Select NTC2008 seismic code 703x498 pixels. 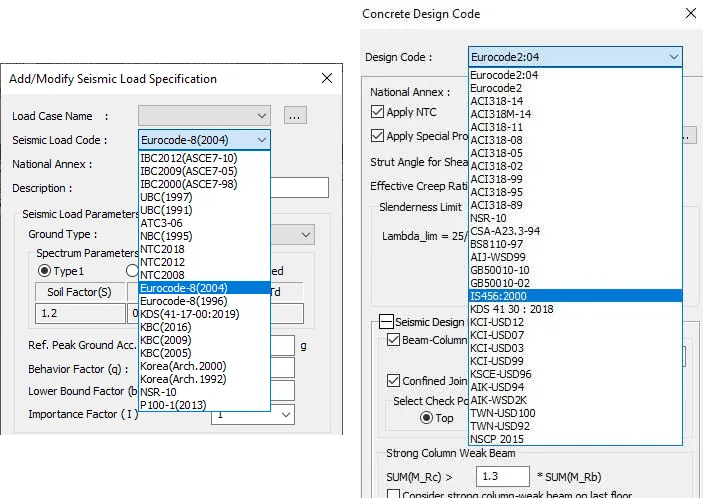click(204, 275)
